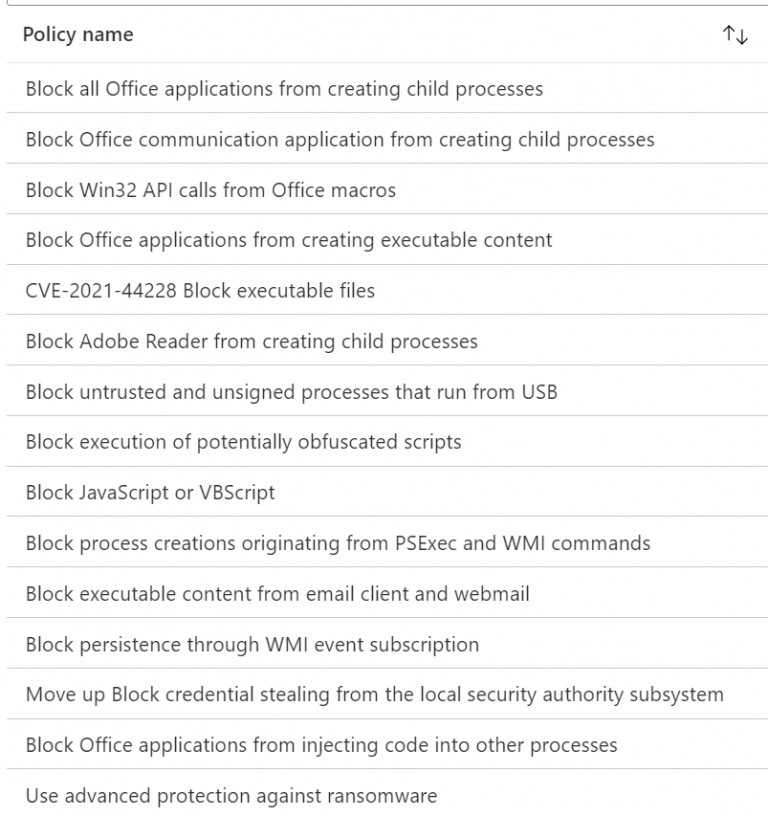This screenshot has width=768, height=816.
Task: Open Block all Office applications from creating child processes
Action: pos(283,89)
